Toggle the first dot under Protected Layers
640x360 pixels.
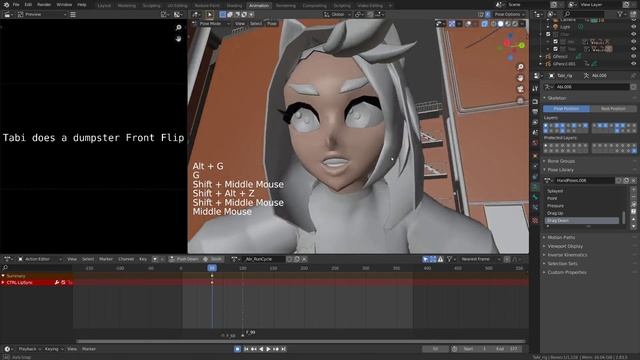(546, 145)
